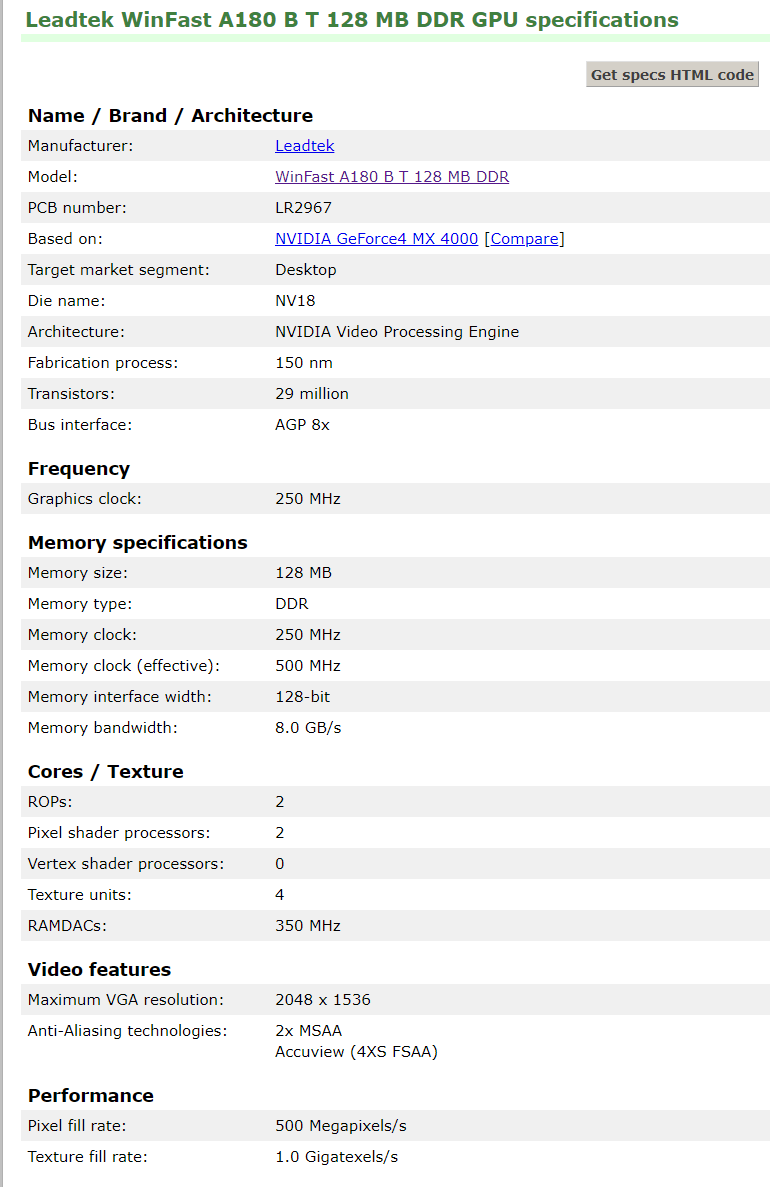Click the Accuview (4XS FSAA) text
The height and width of the screenshot is (1187, 770).
(x=356, y=1052)
